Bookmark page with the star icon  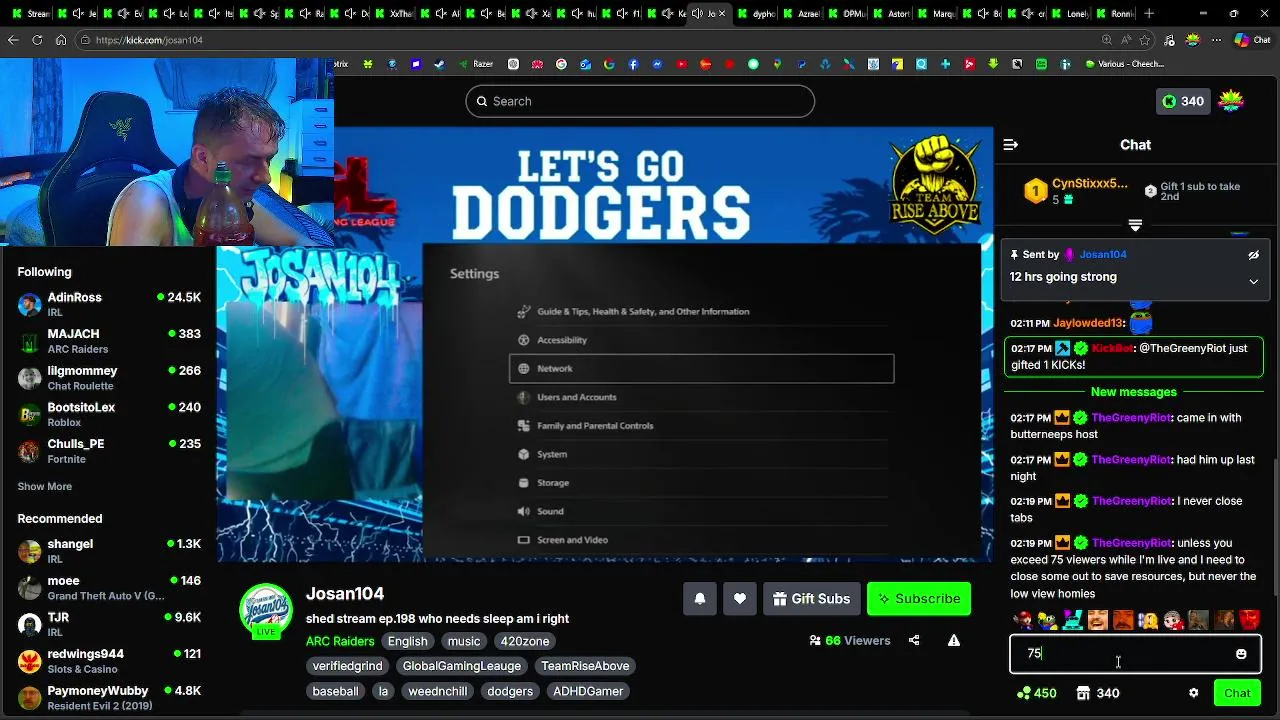(1145, 40)
